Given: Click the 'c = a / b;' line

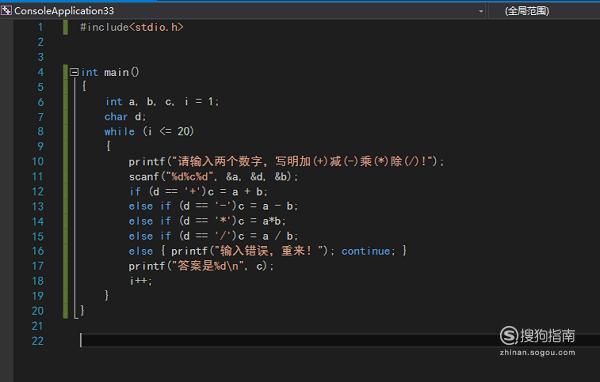Looking at the screenshot, I should 267,236.
